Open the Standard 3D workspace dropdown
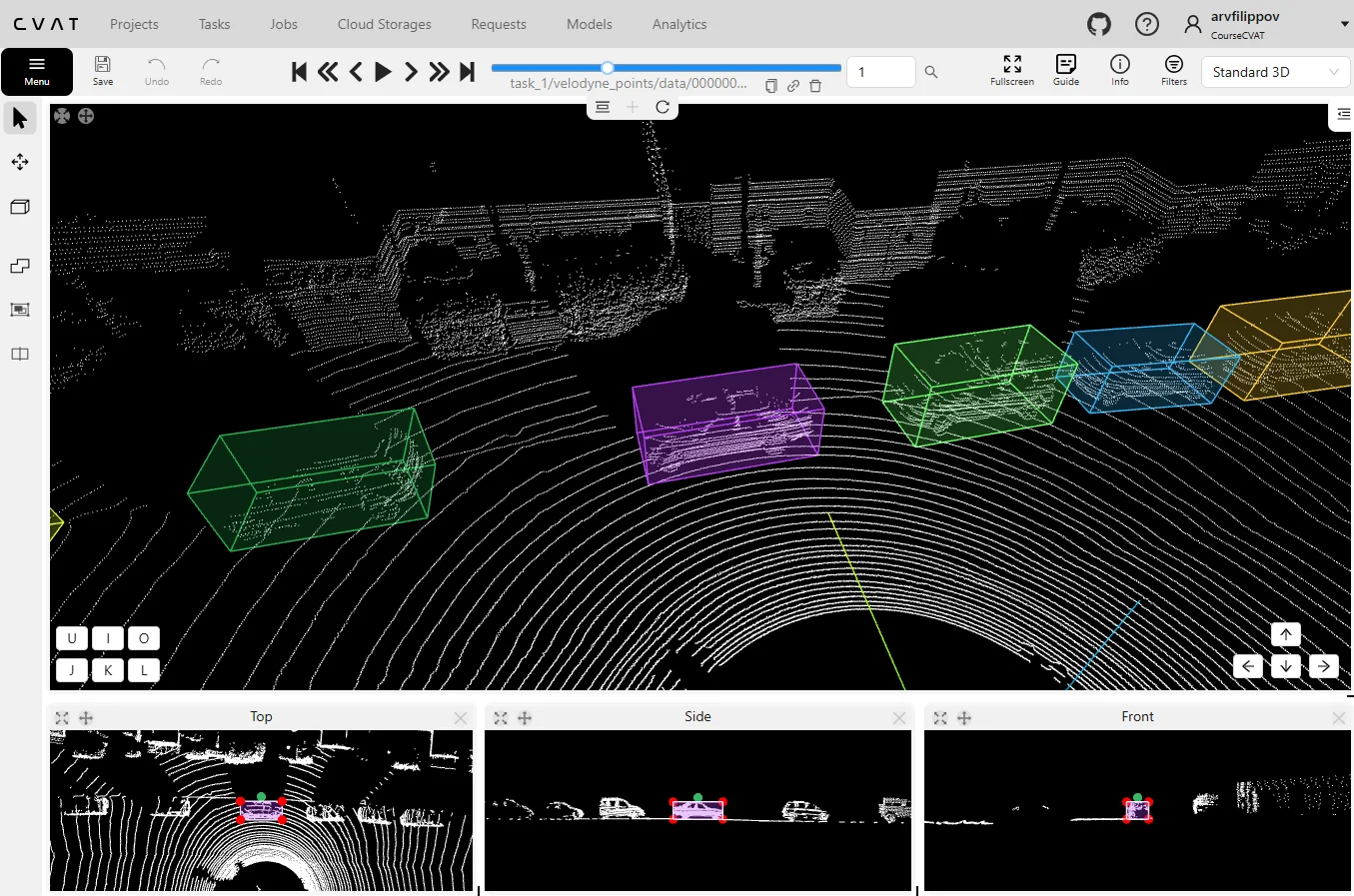Viewport: 1354px width, 896px height. (1274, 72)
